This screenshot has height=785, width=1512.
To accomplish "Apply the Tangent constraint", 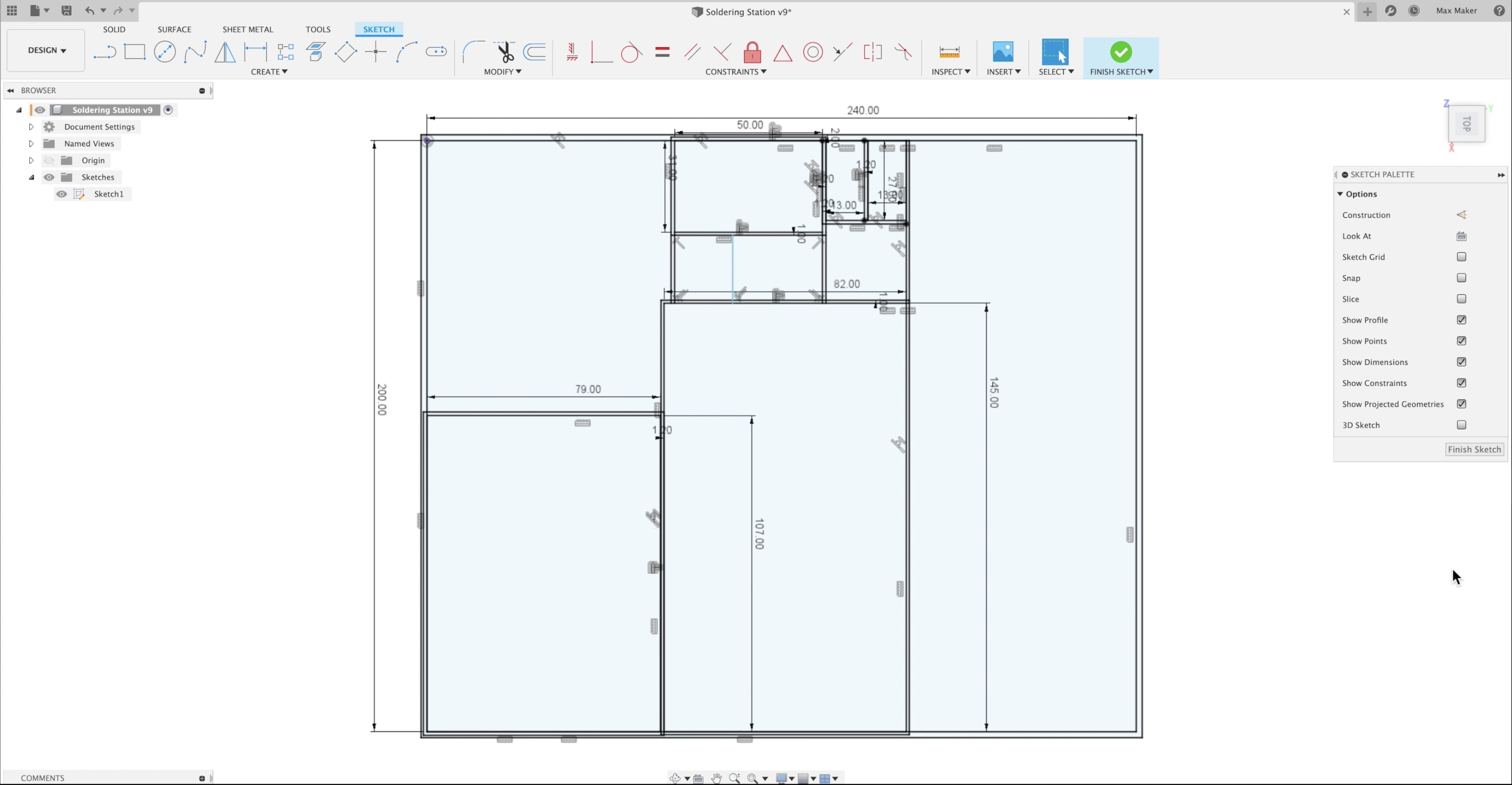I will tap(632, 52).
